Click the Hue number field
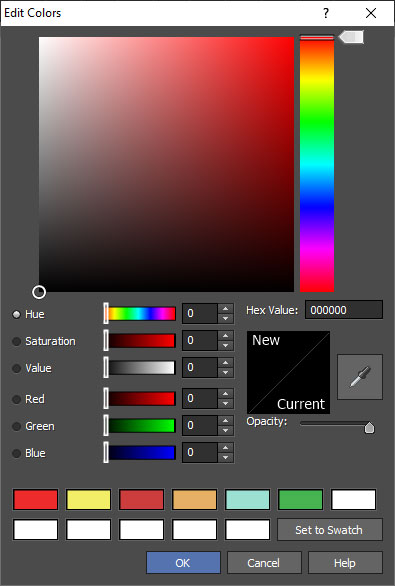This screenshot has width=395, height=586. coord(200,313)
